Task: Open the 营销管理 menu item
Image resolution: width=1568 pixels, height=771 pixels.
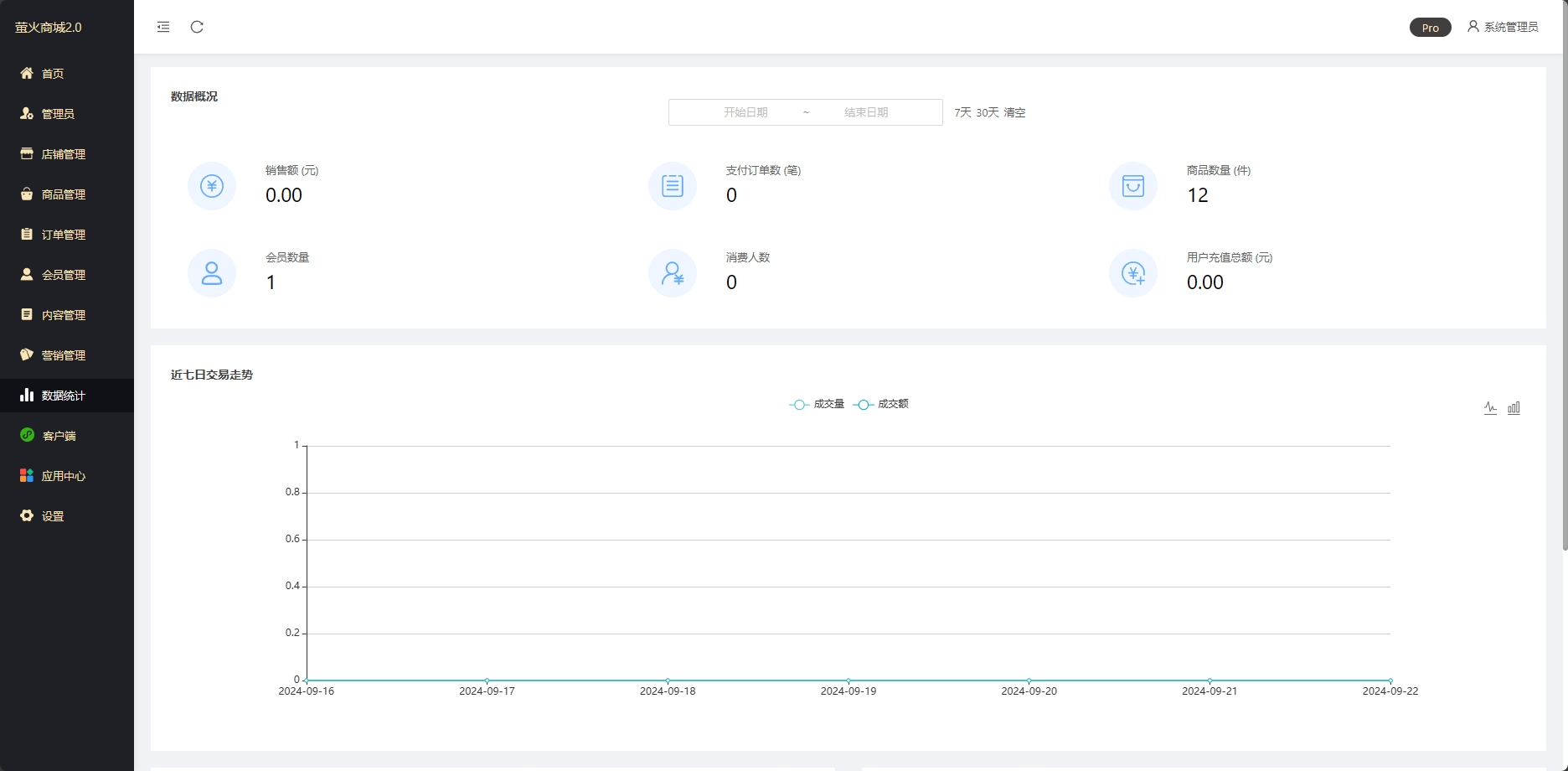Action: point(67,355)
